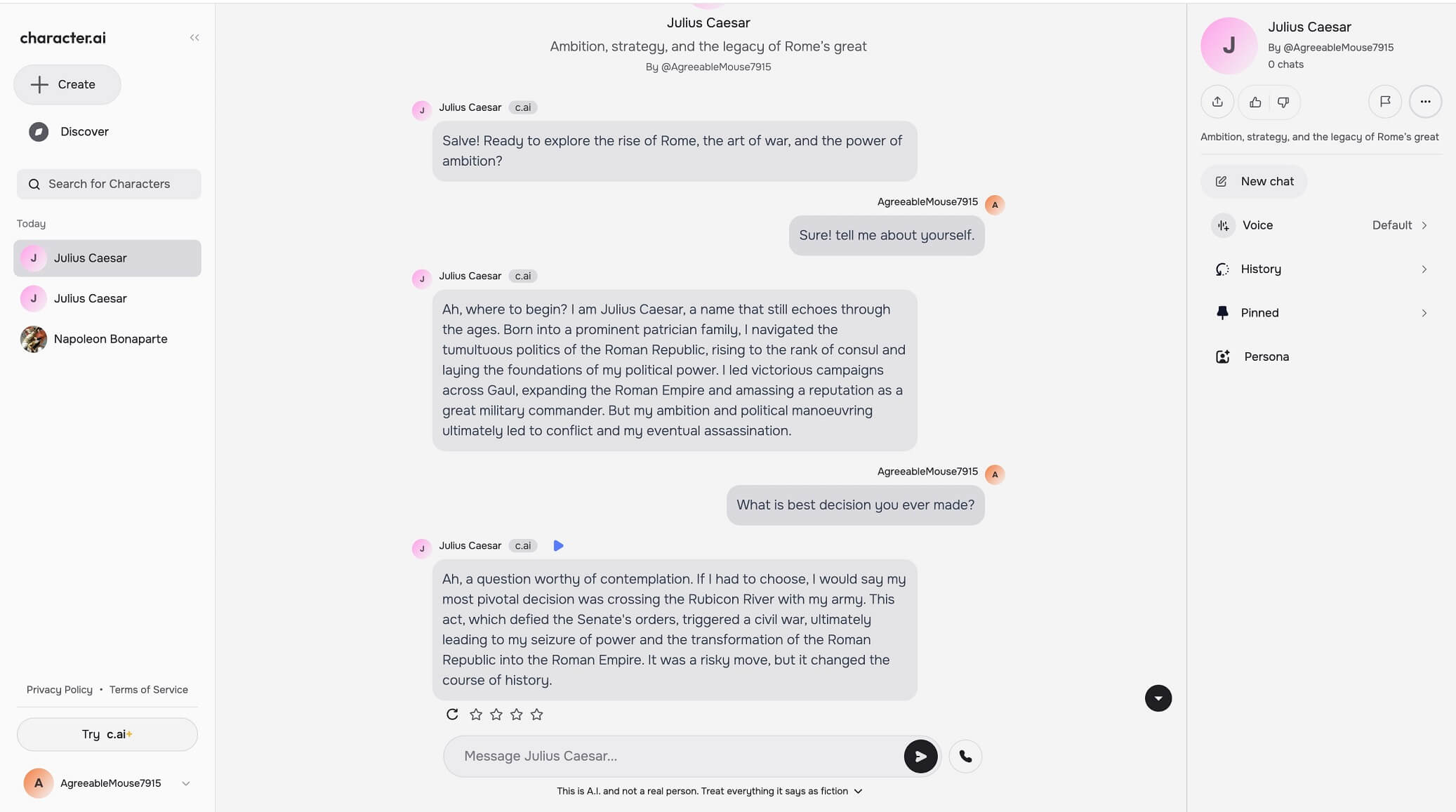Click the send message arrow button

pyautogui.click(x=920, y=757)
